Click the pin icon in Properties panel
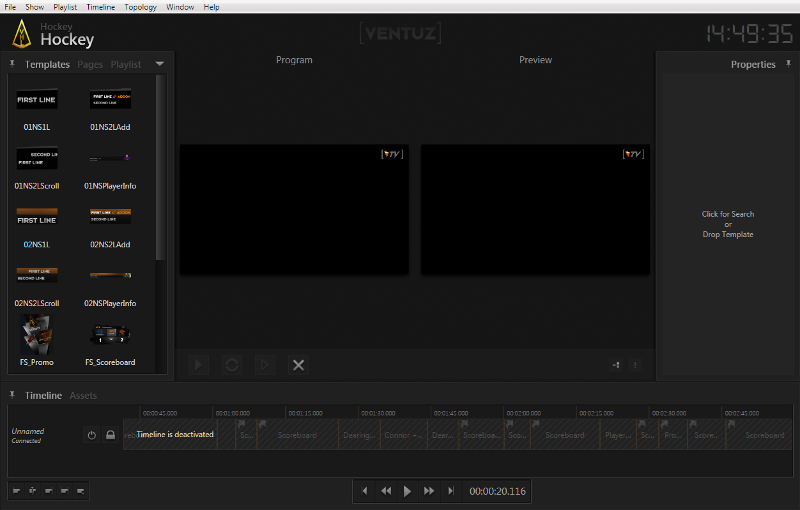The width and height of the screenshot is (800, 510). tap(788, 64)
